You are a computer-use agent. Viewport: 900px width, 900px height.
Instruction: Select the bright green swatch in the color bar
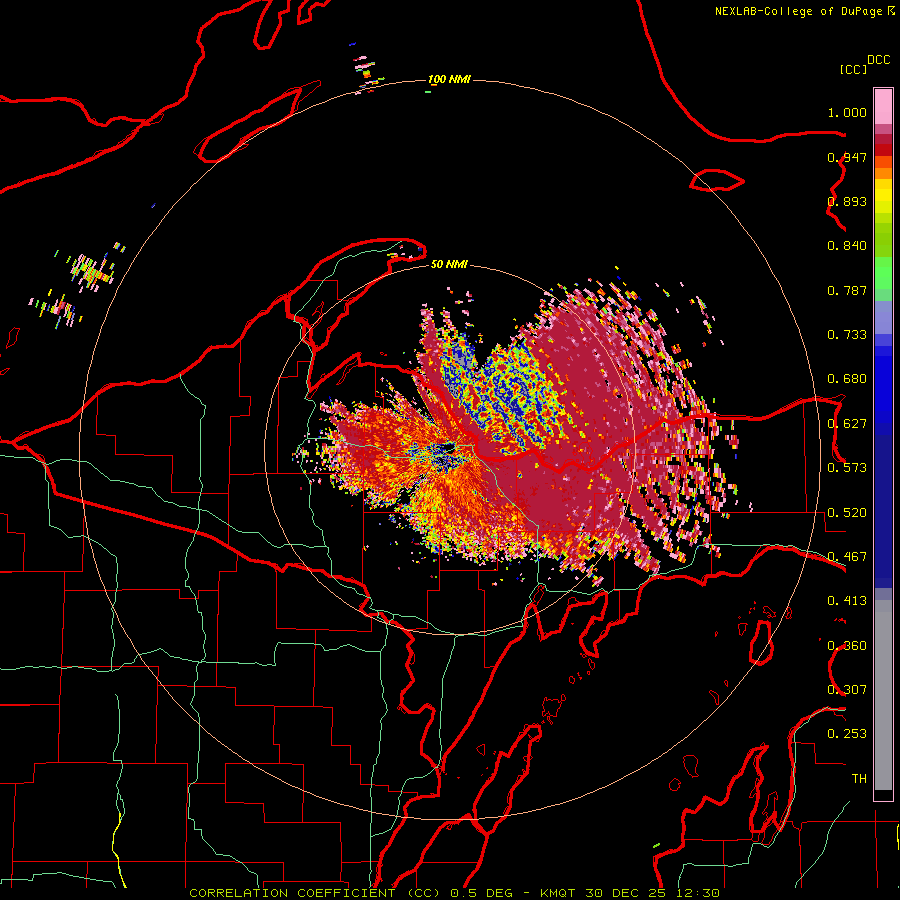[x=883, y=274]
